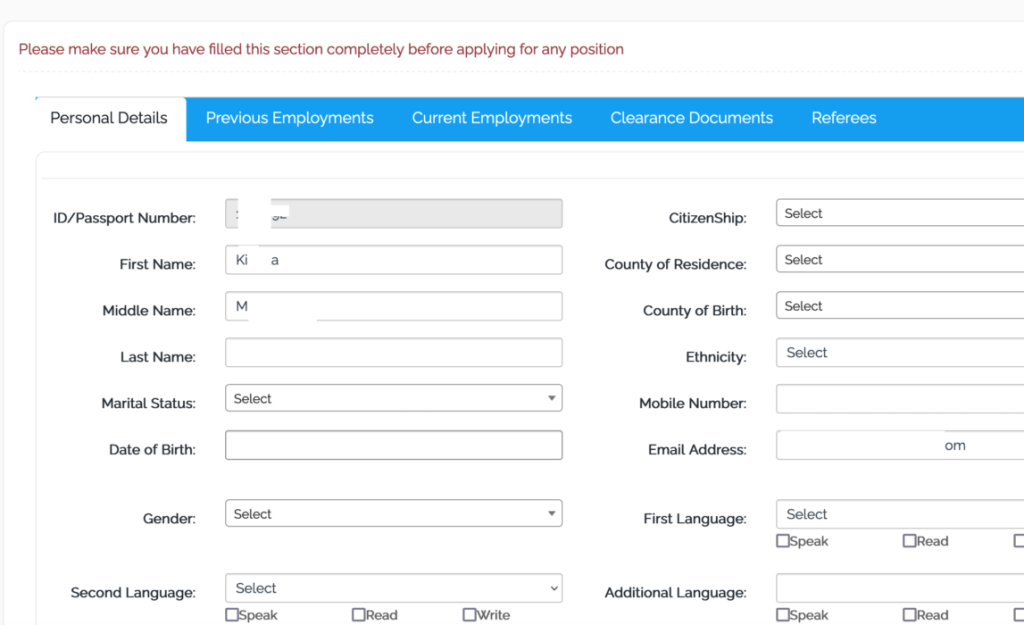
Task: Open the Personal Details tab
Action: coord(109,118)
